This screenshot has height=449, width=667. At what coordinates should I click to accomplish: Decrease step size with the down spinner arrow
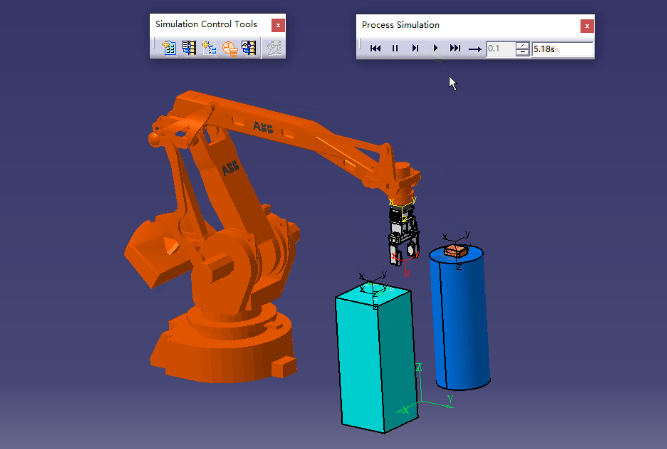tap(522, 52)
